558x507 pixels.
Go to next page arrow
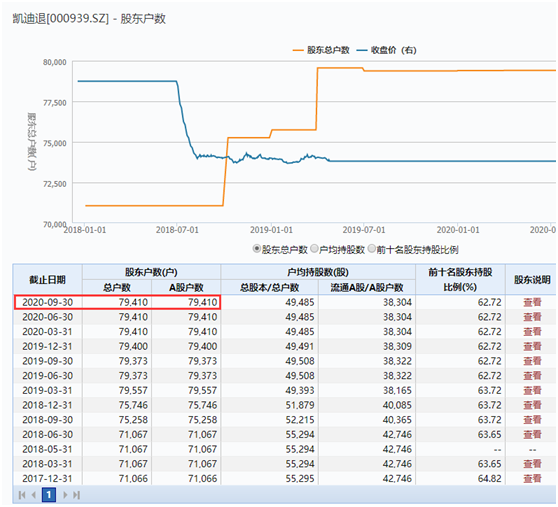pyautogui.click(x=65, y=495)
